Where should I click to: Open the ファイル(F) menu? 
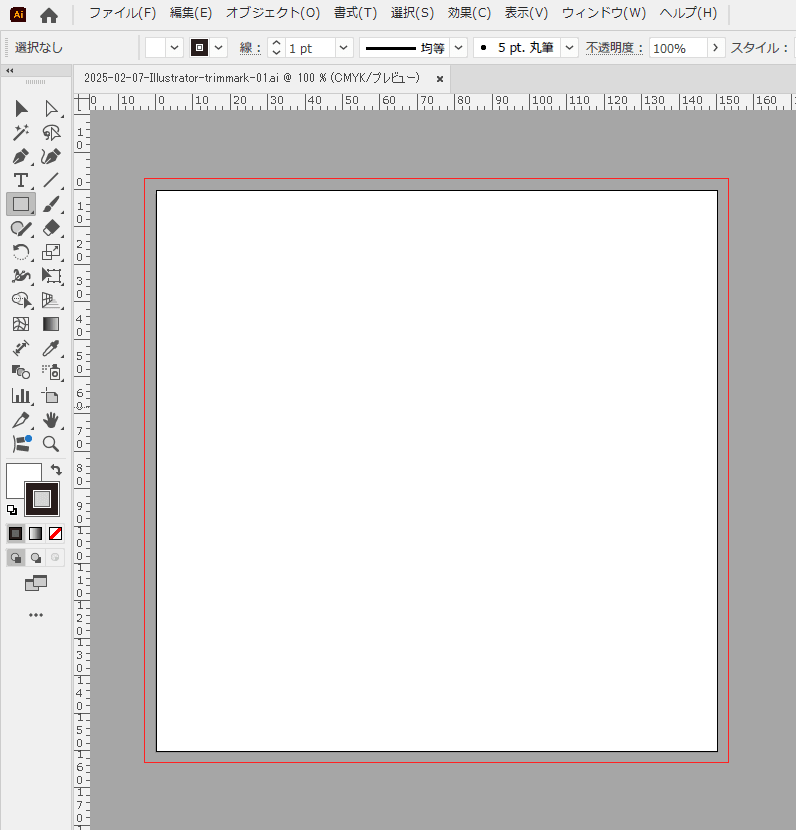[123, 13]
